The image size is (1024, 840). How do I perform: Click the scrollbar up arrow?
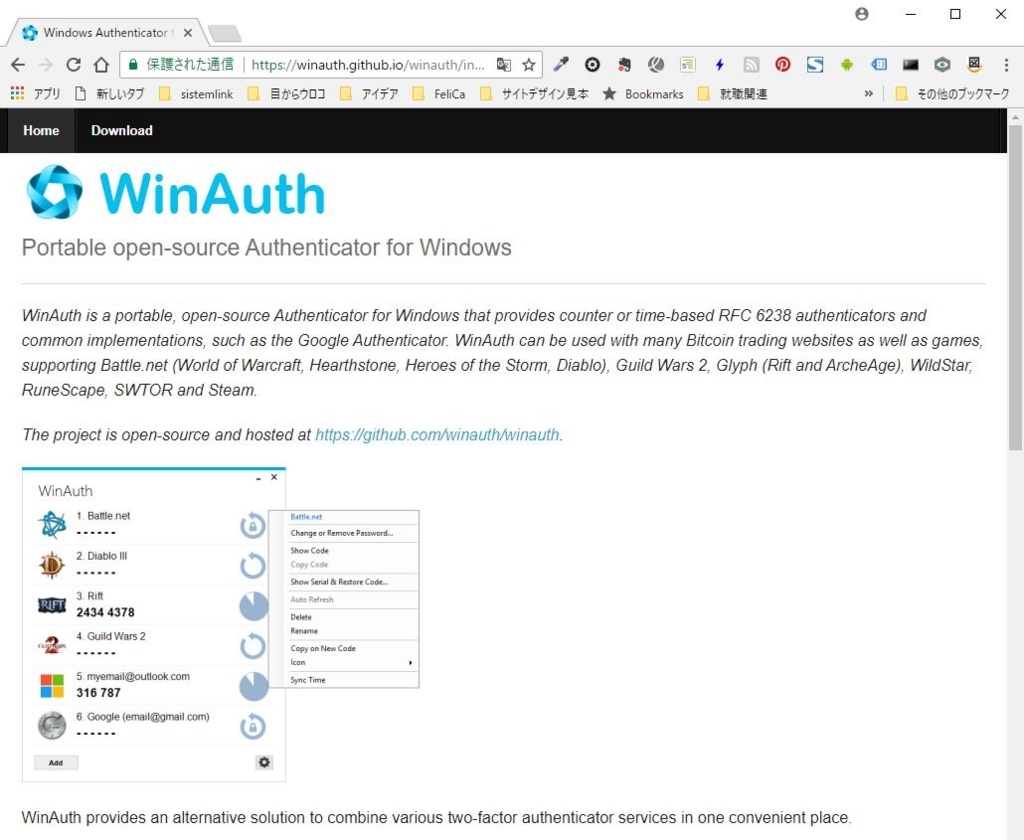(1015, 117)
